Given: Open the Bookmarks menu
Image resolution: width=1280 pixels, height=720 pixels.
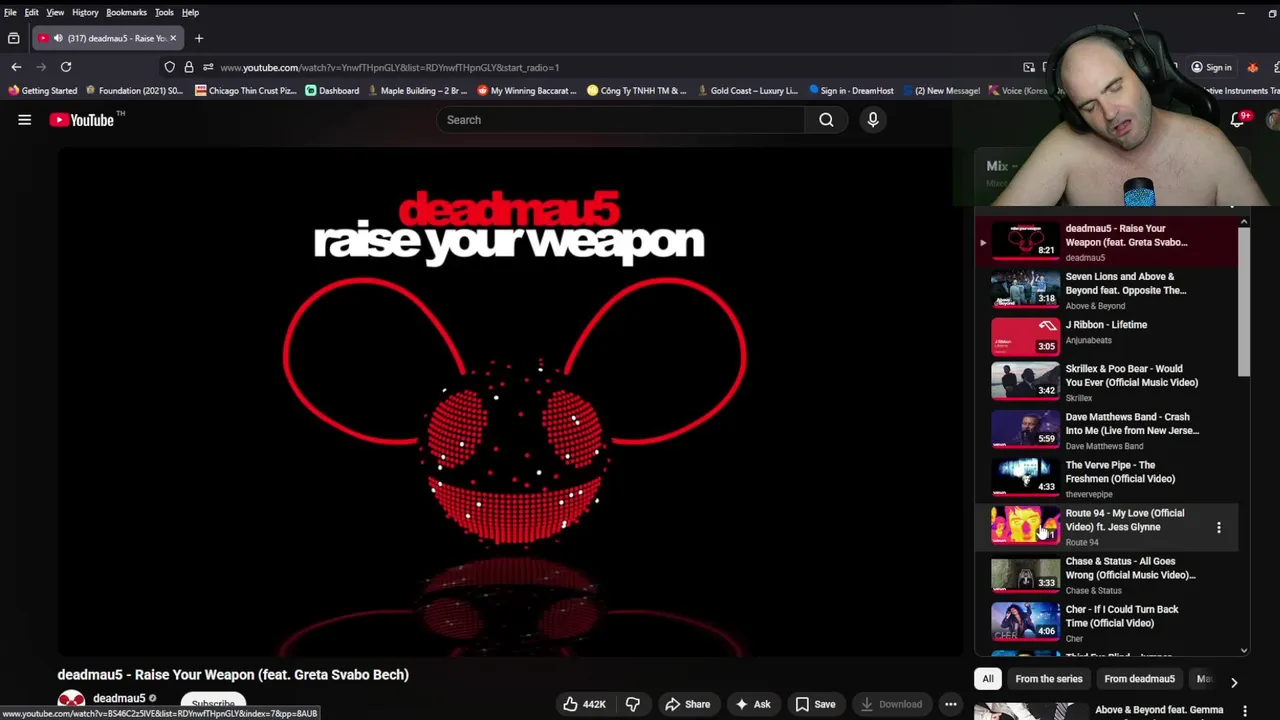Looking at the screenshot, I should pos(126,12).
